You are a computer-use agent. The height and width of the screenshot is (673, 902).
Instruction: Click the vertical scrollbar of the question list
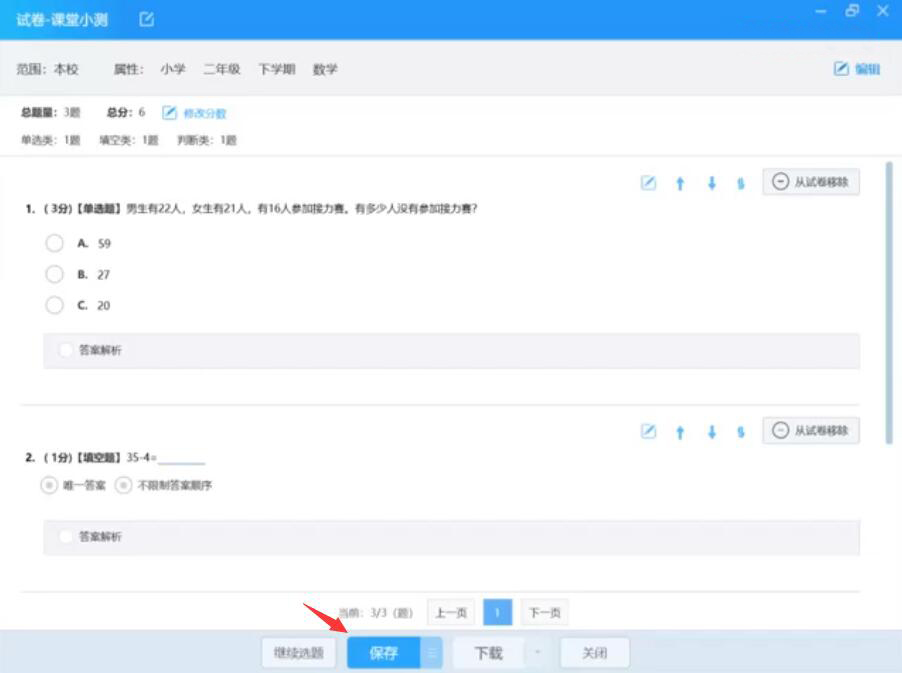[x=889, y=303]
